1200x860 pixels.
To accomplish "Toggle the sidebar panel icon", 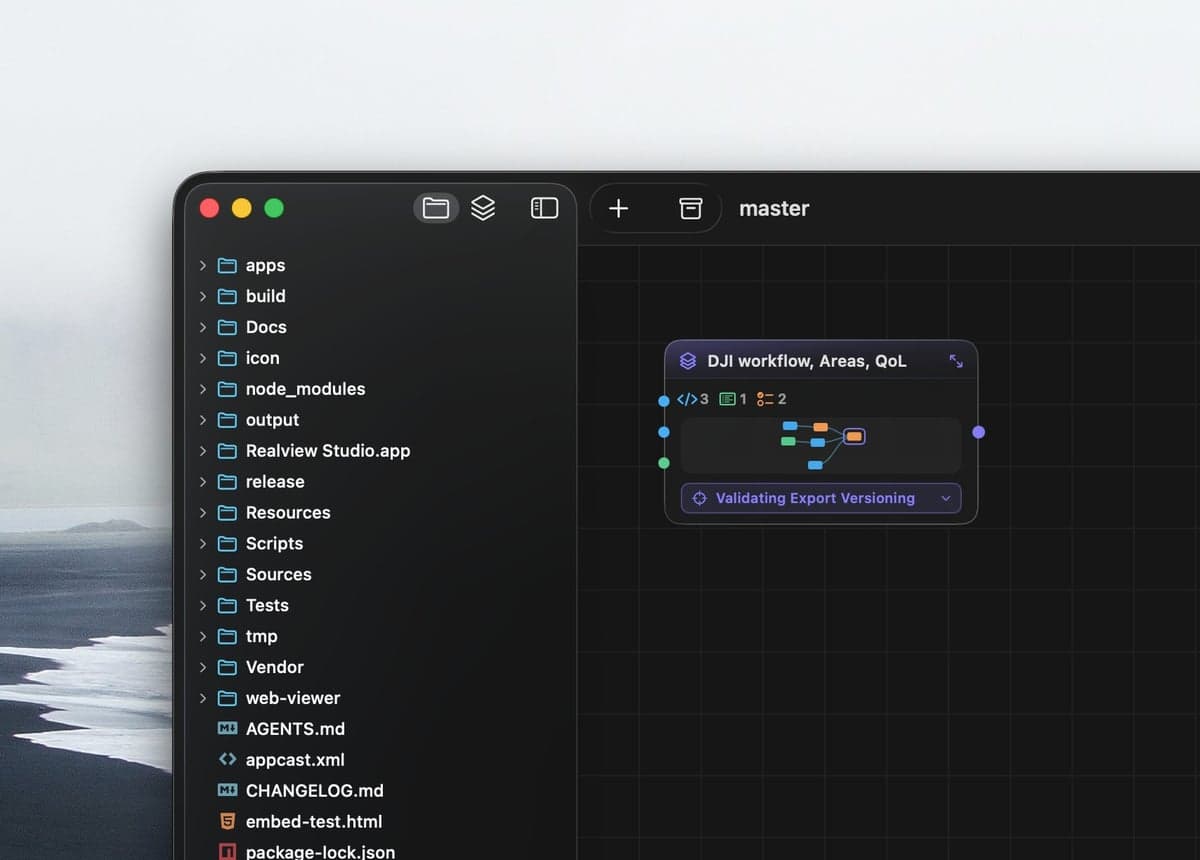I will [544, 208].
